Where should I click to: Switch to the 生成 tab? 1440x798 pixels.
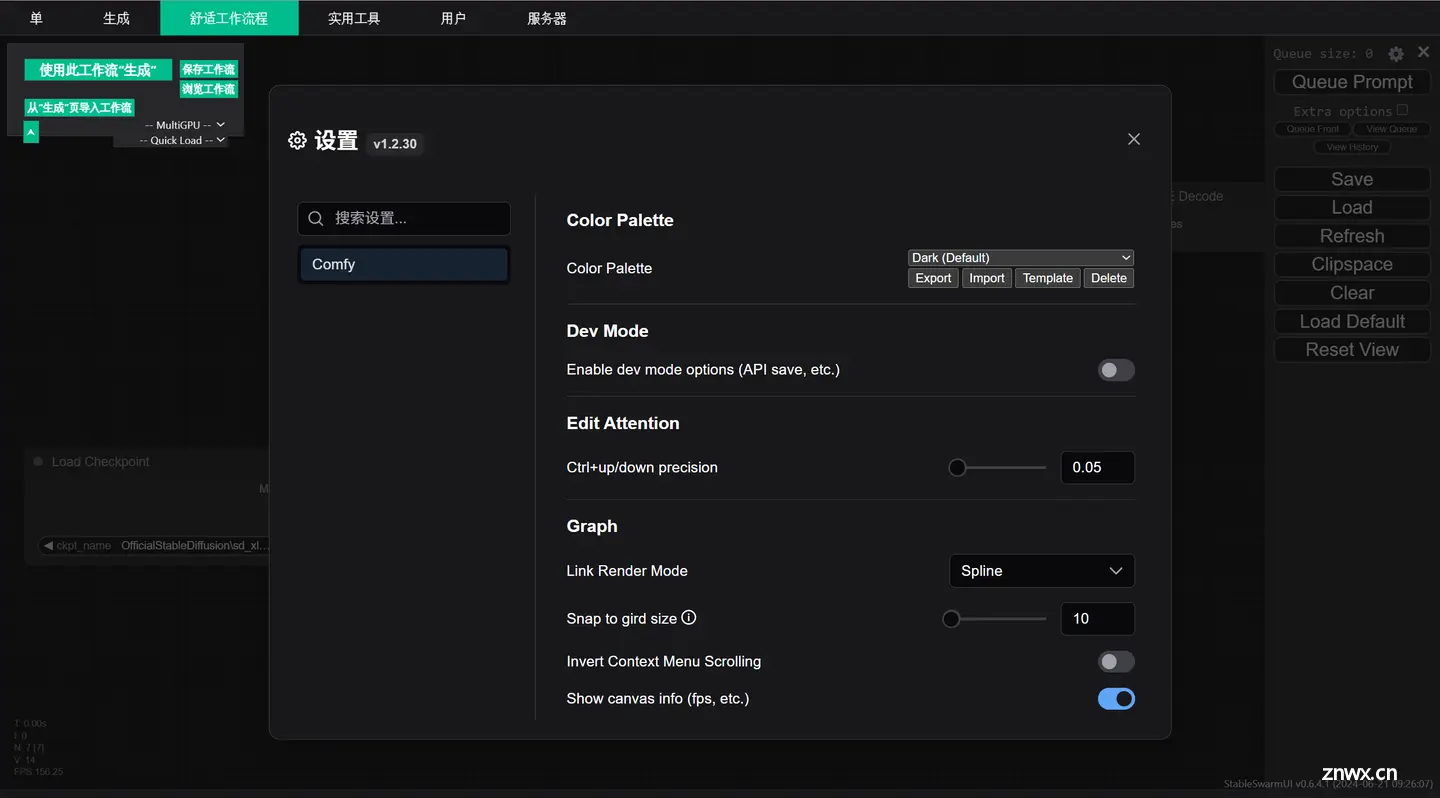116,18
